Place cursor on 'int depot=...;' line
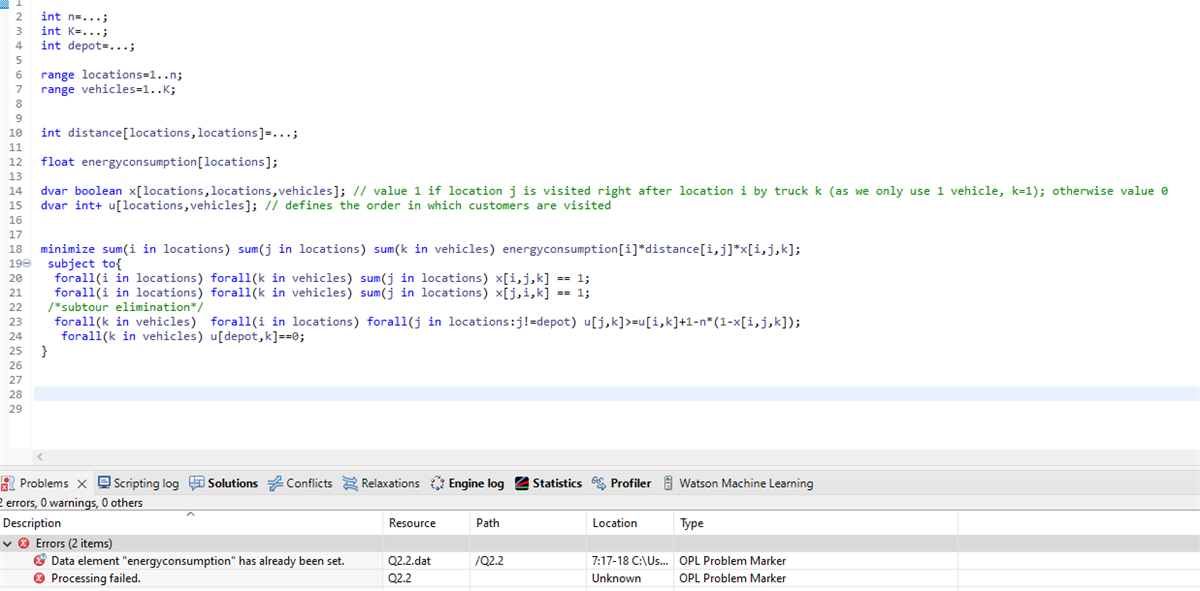This screenshot has width=1200, height=591. point(88,45)
